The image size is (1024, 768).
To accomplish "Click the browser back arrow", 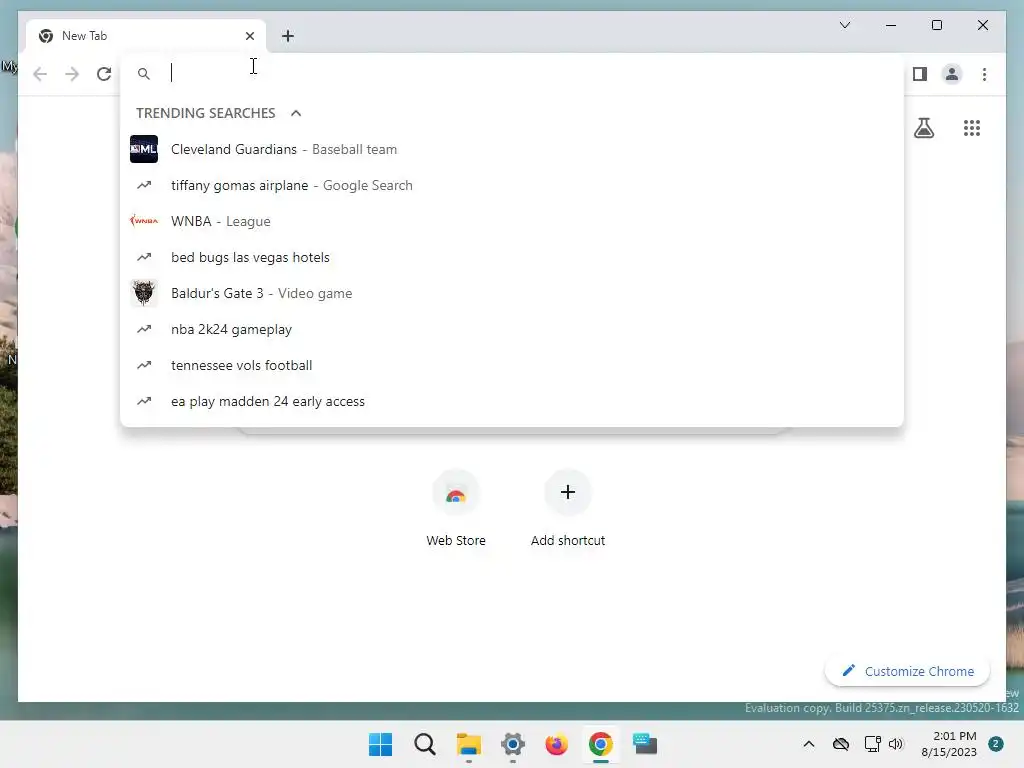I will pyautogui.click(x=40, y=74).
